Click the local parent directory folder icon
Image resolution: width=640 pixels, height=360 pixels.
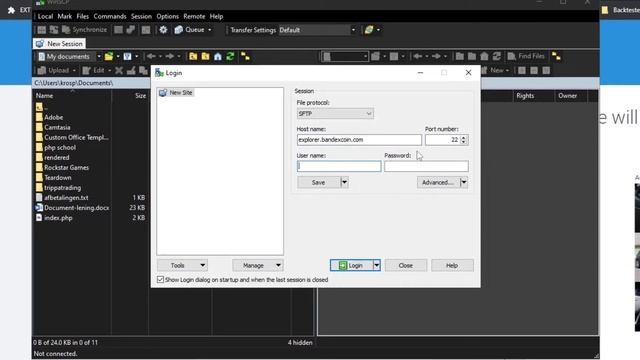pyautogui.click(x=193, y=56)
